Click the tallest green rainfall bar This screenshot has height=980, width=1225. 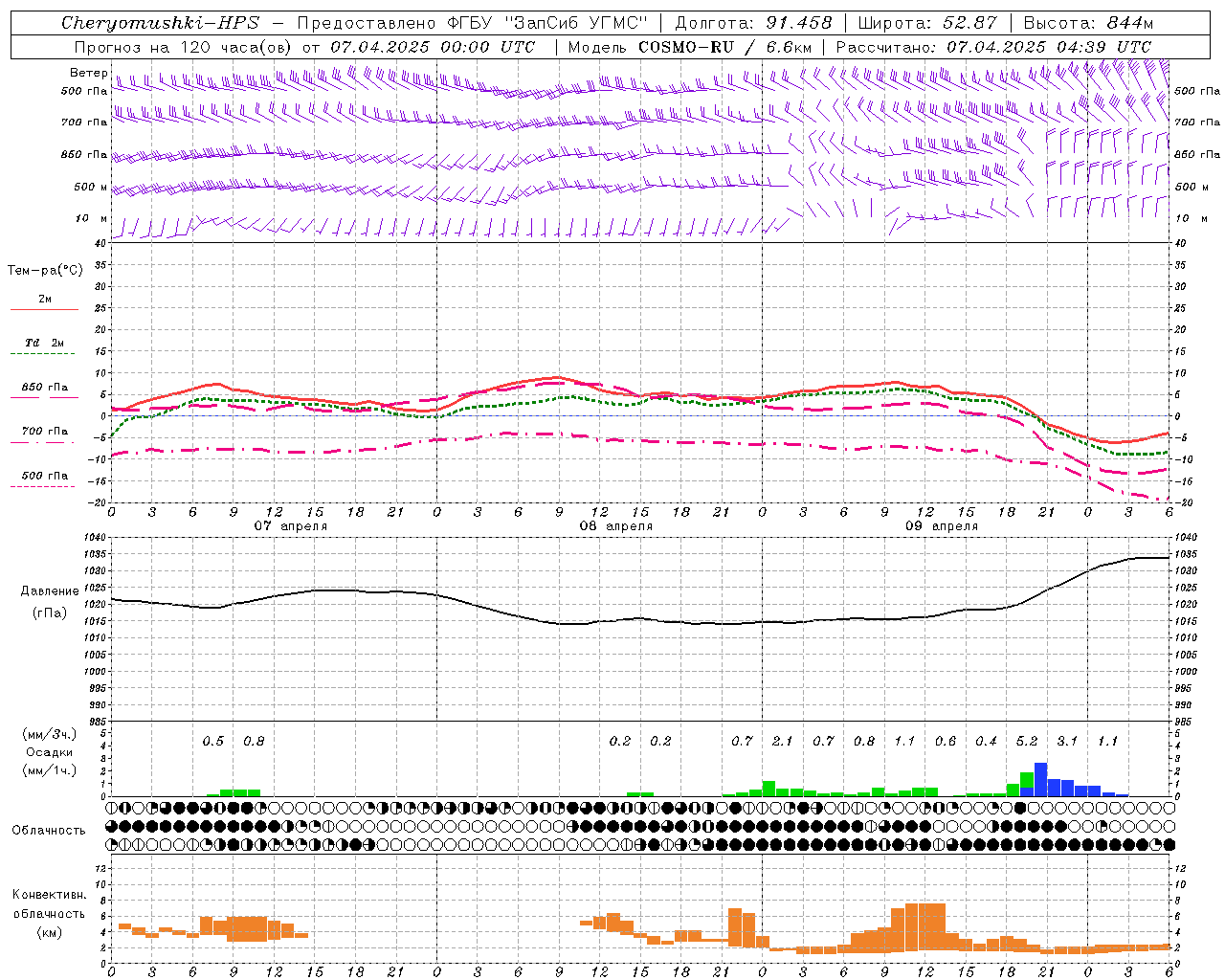tap(1027, 780)
